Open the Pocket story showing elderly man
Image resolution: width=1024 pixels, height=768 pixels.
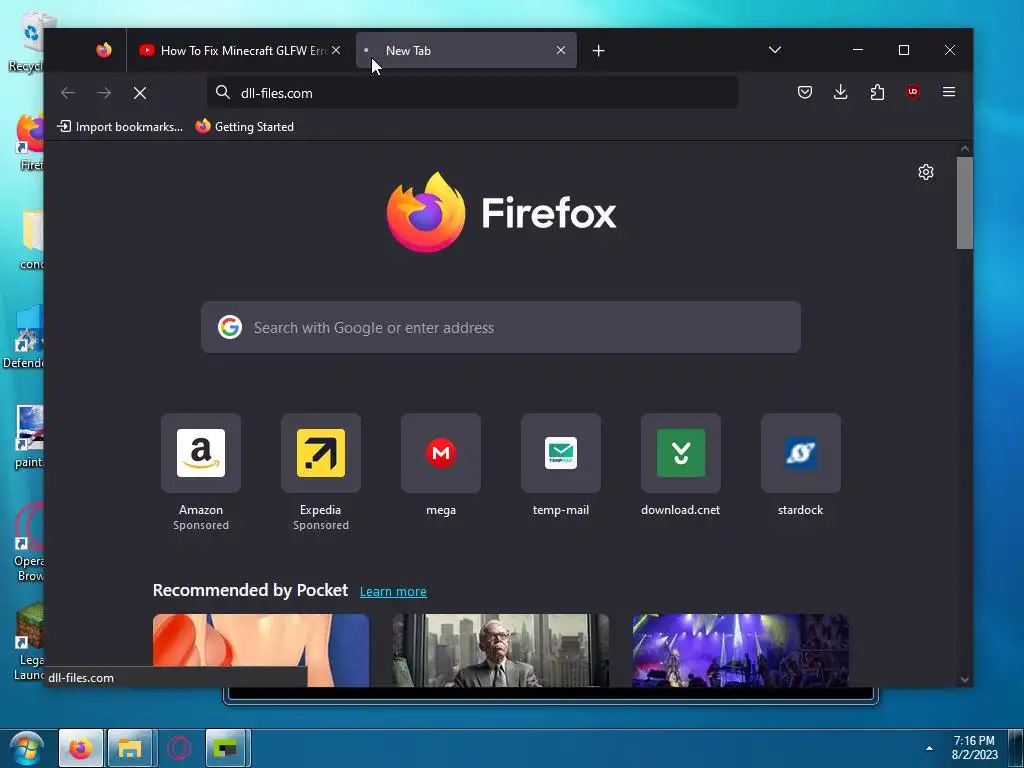(x=500, y=650)
